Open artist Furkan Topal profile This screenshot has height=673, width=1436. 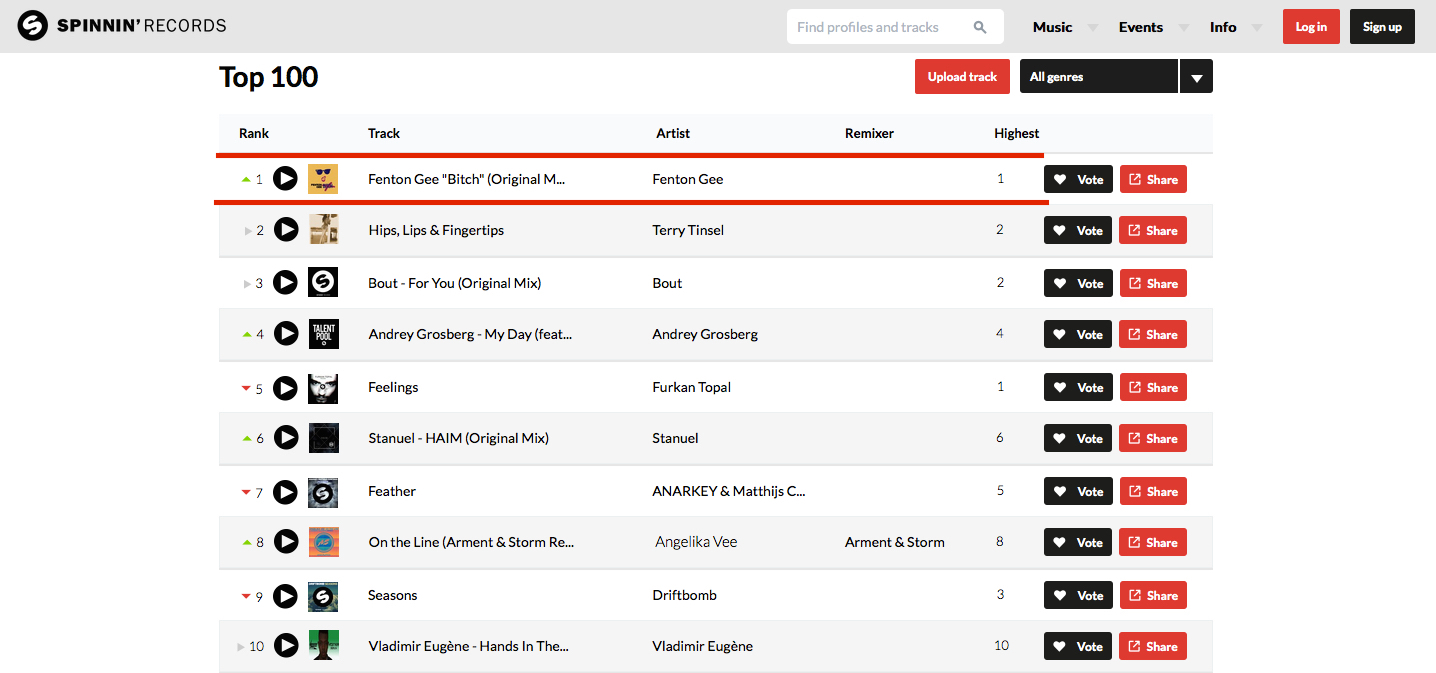point(691,387)
